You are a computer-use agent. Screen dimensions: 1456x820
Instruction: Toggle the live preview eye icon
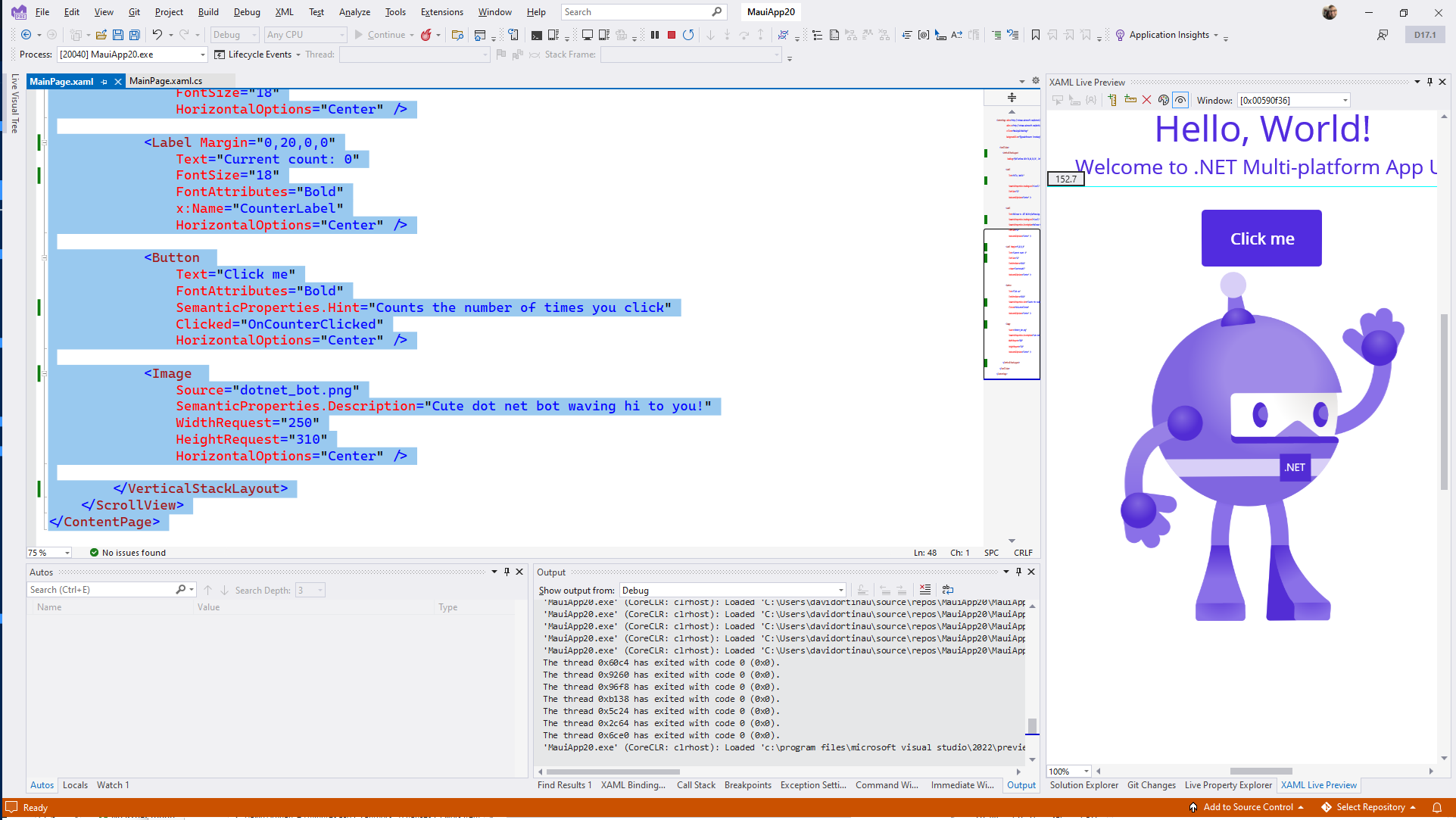[1180, 99]
